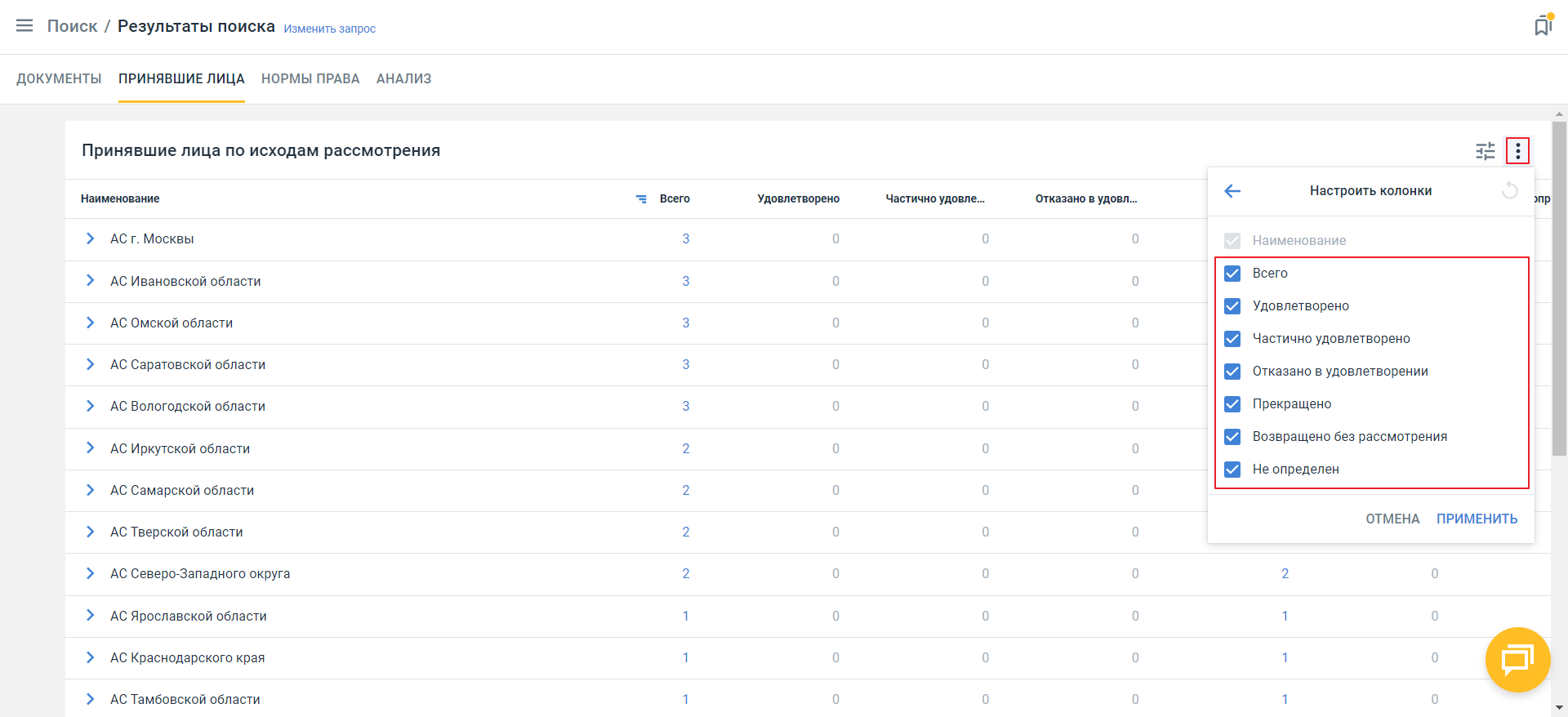
Task: Click the scrollbar down arrow
Action: click(x=1560, y=709)
